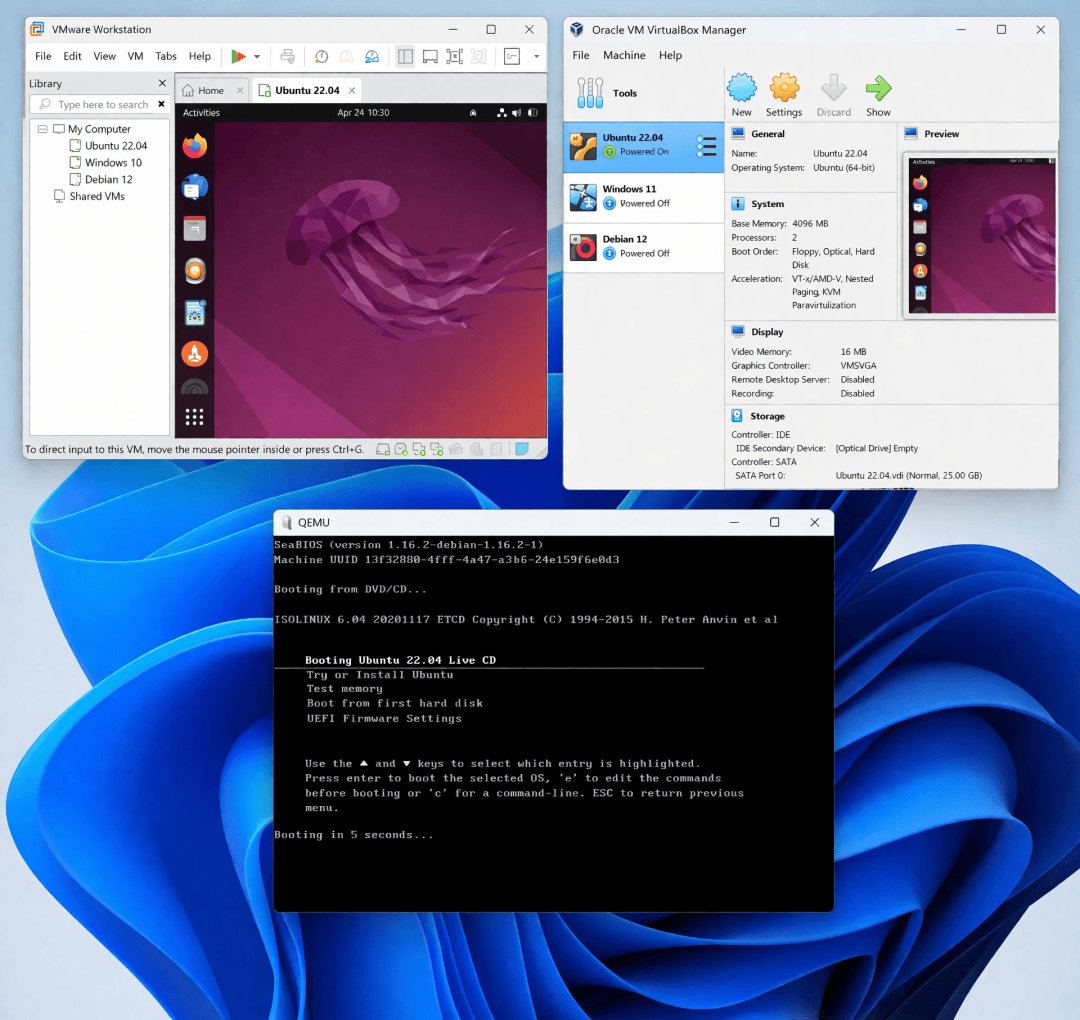
Task: Open Files manager in the Ubuntu dock
Action: pos(195,229)
